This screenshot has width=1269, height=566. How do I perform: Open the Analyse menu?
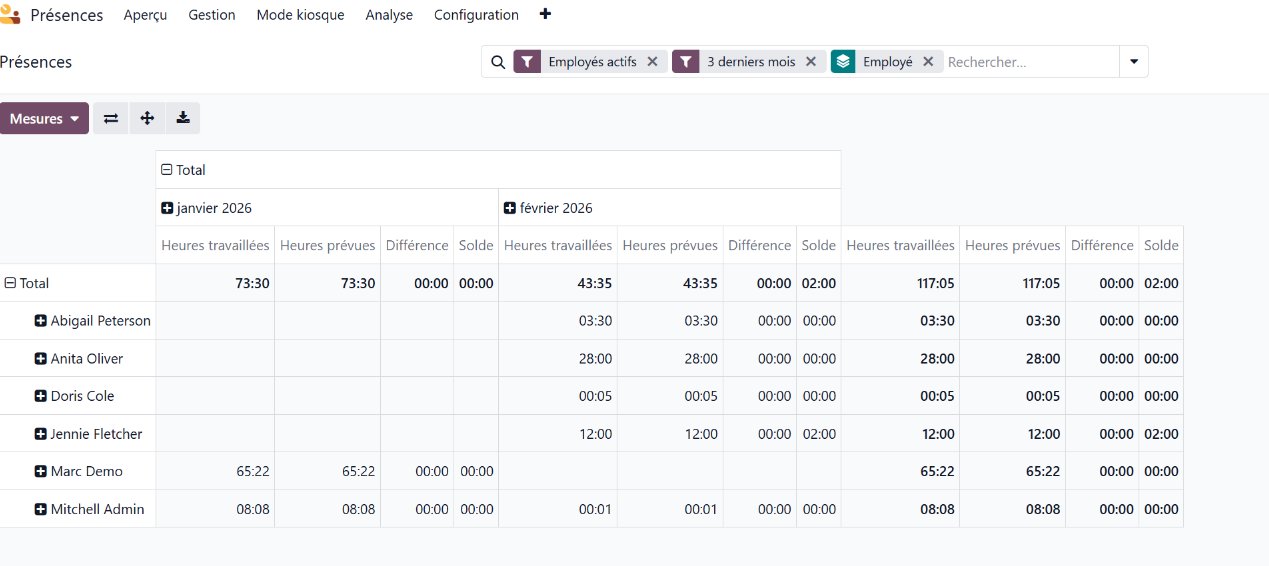[x=389, y=15]
